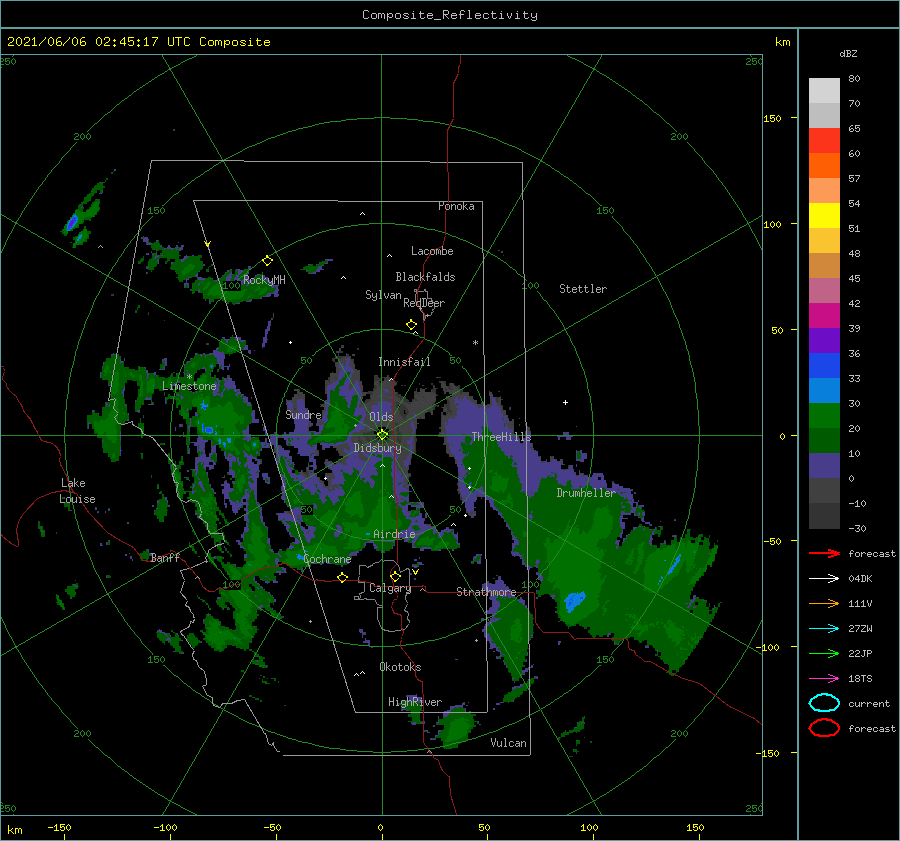Click the yellow diamond marker below RedDeer
This screenshot has width=900, height=841.
click(x=412, y=325)
